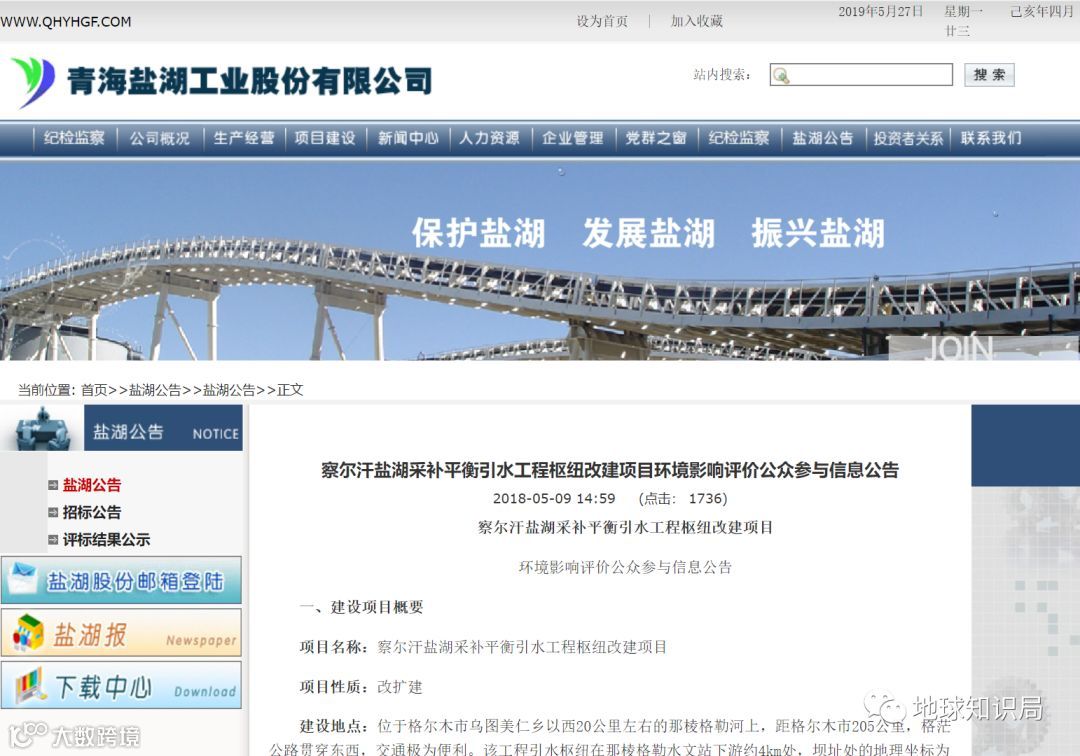The image size is (1080, 756).
Task: Click the envelope icon on mailbox banner
Action: 21,580
